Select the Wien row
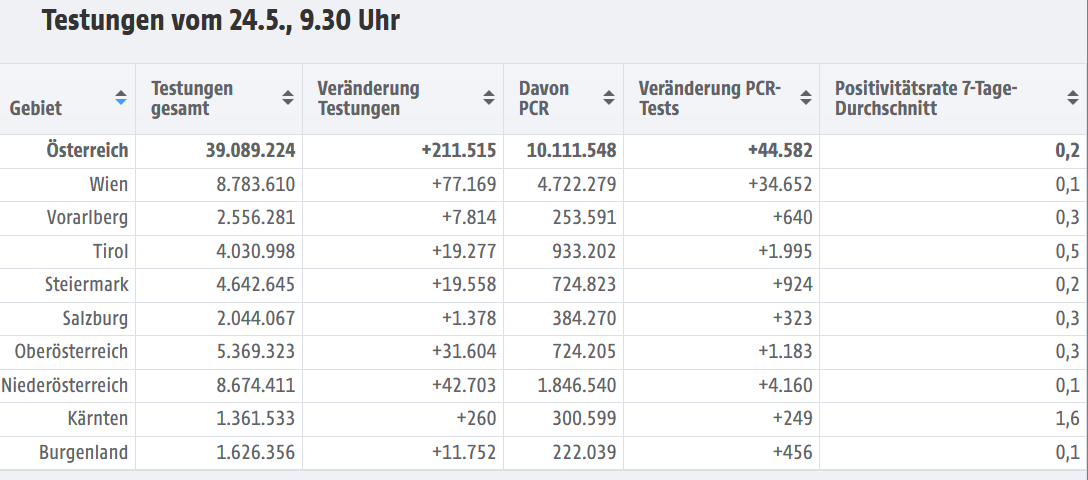 click(544, 185)
